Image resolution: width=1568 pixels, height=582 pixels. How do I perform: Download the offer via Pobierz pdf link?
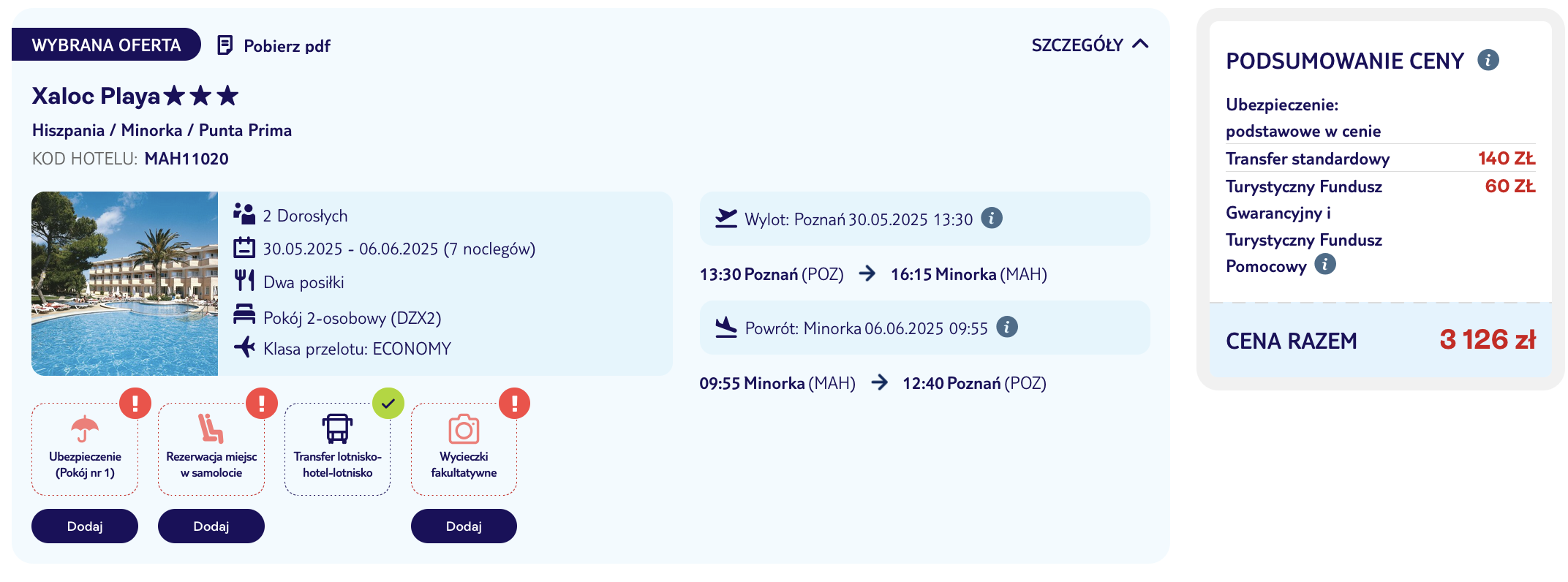[x=287, y=46]
